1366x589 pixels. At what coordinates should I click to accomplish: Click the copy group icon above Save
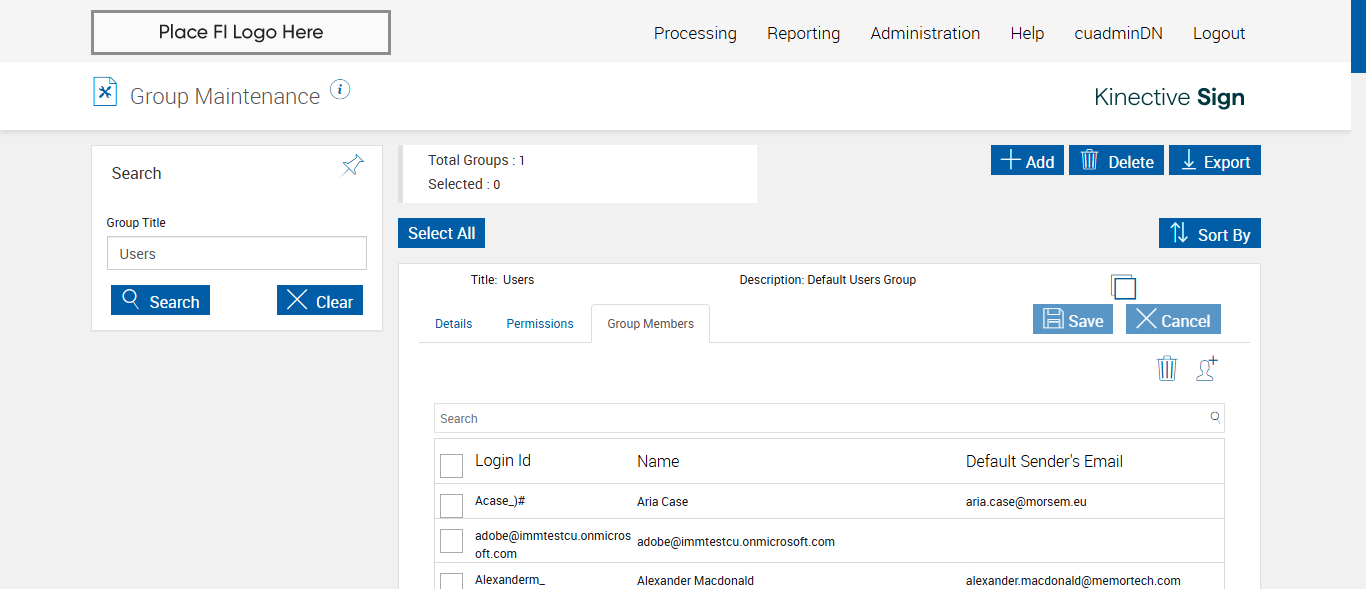(1124, 287)
